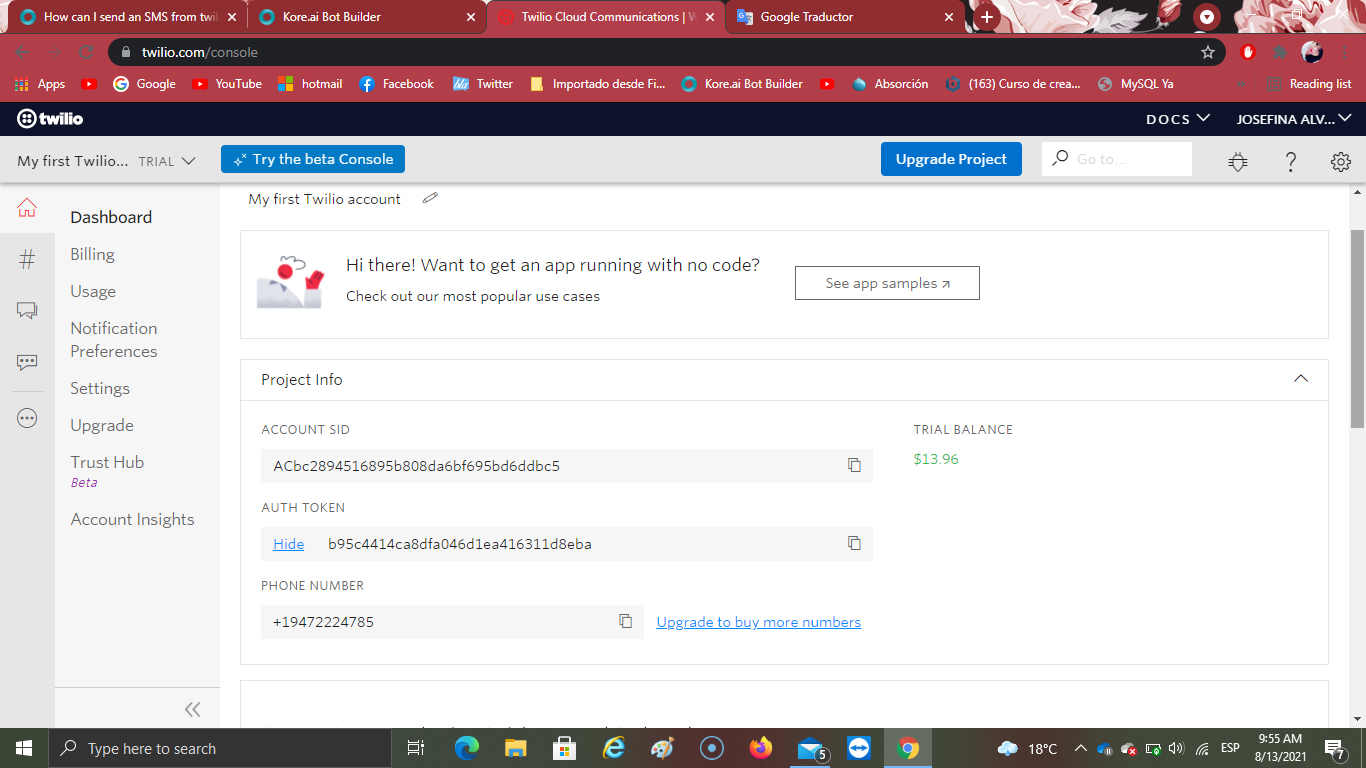Open Upgrade in sidebar menu

pos(102,425)
